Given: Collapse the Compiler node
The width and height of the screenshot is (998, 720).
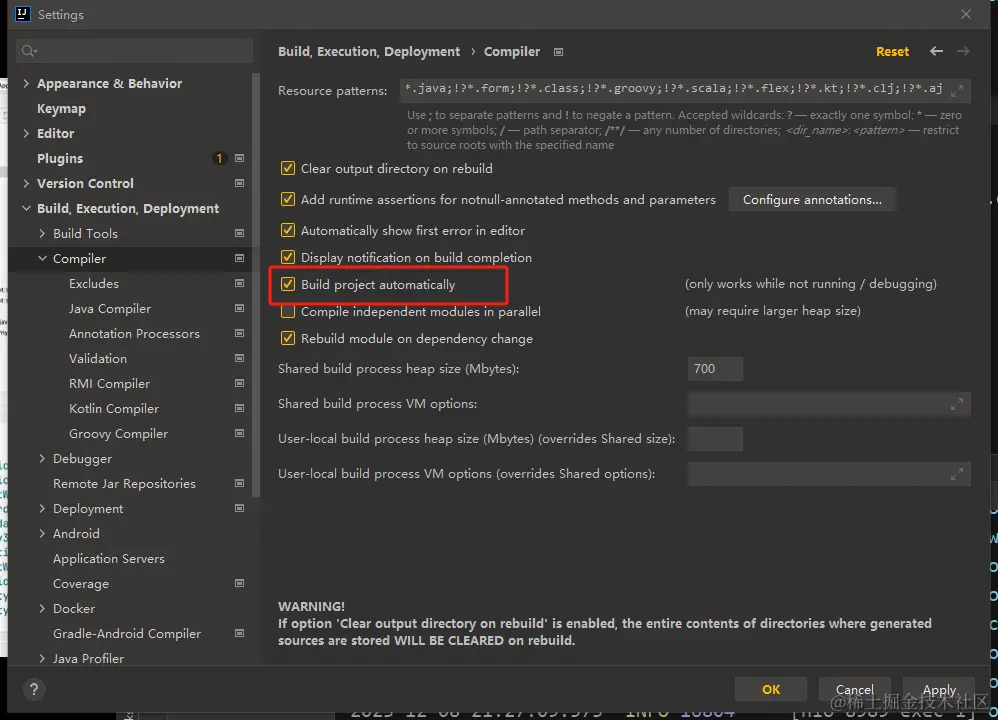Looking at the screenshot, I should [42, 258].
